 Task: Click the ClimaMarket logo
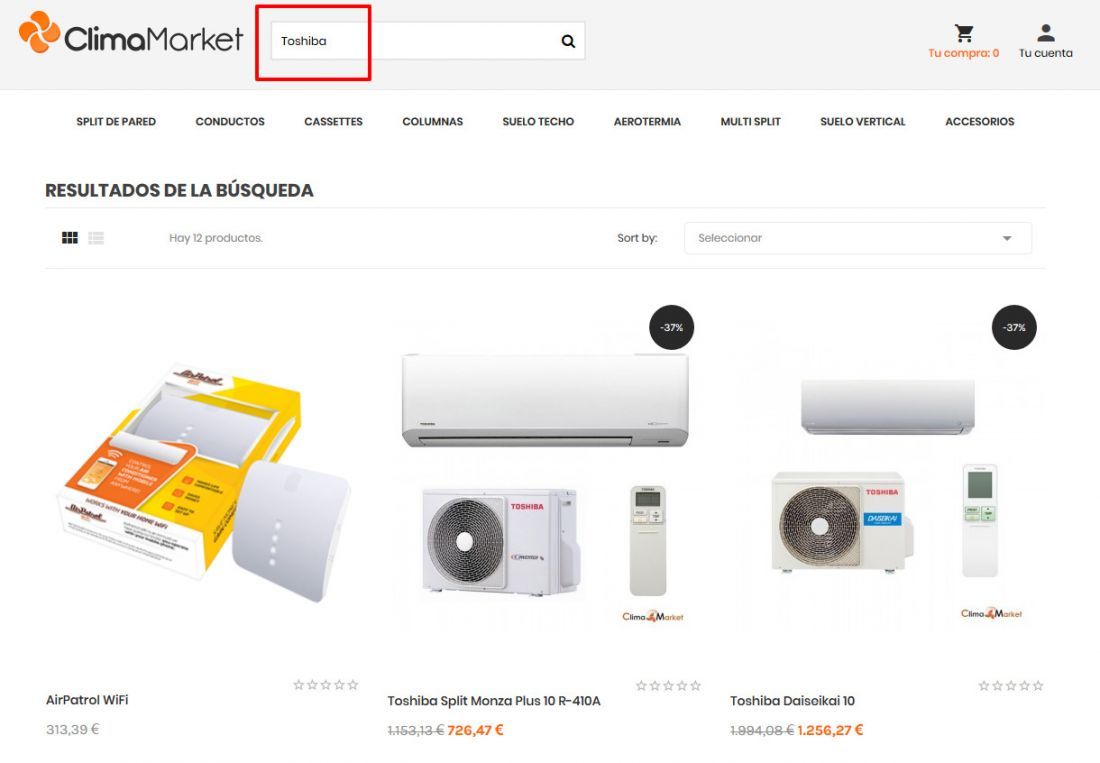(x=131, y=33)
